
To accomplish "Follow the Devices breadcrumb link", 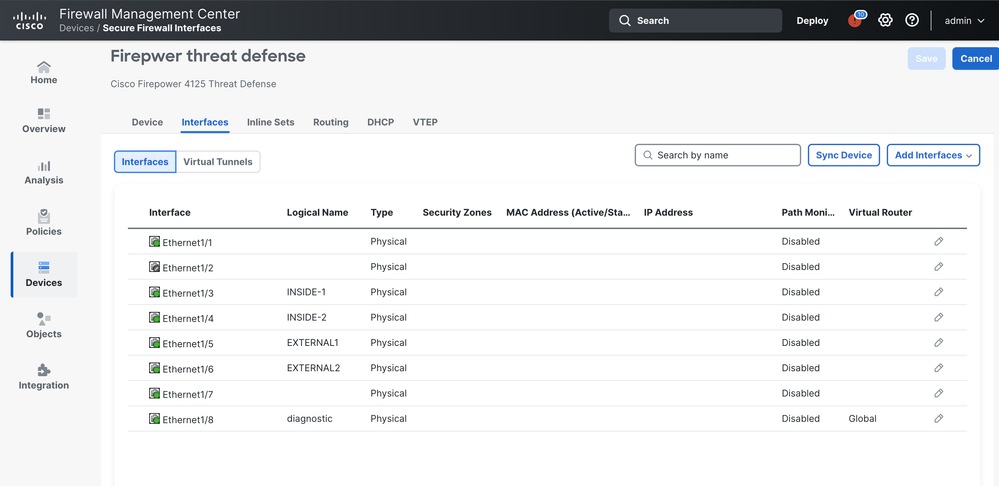I will pos(76,28).
